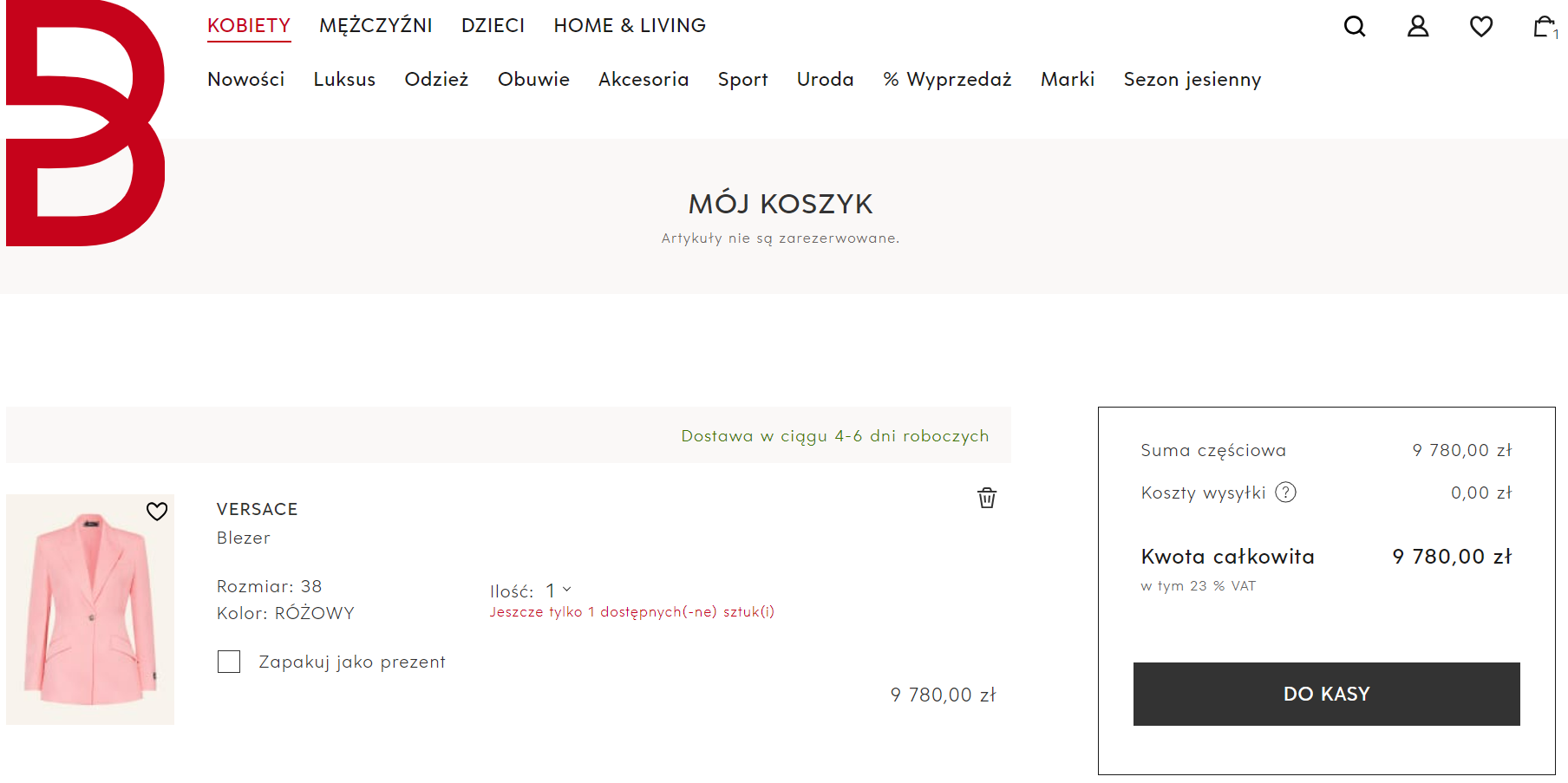Click the DO KASY checkout button
The width and height of the screenshot is (1568, 783).
[1327, 695]
